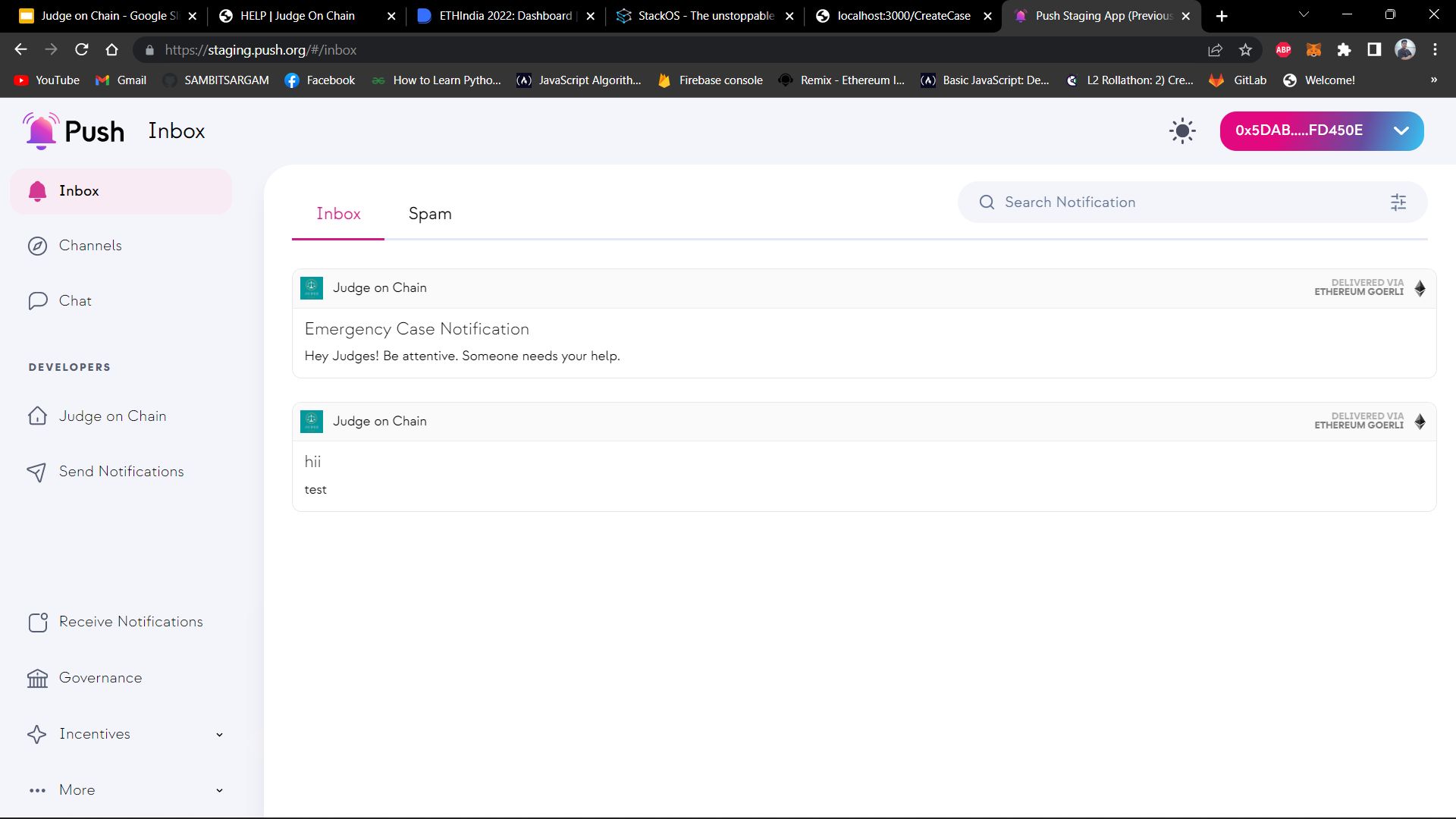
Task: Open Governance section
Action: click(x=100, y=678)
